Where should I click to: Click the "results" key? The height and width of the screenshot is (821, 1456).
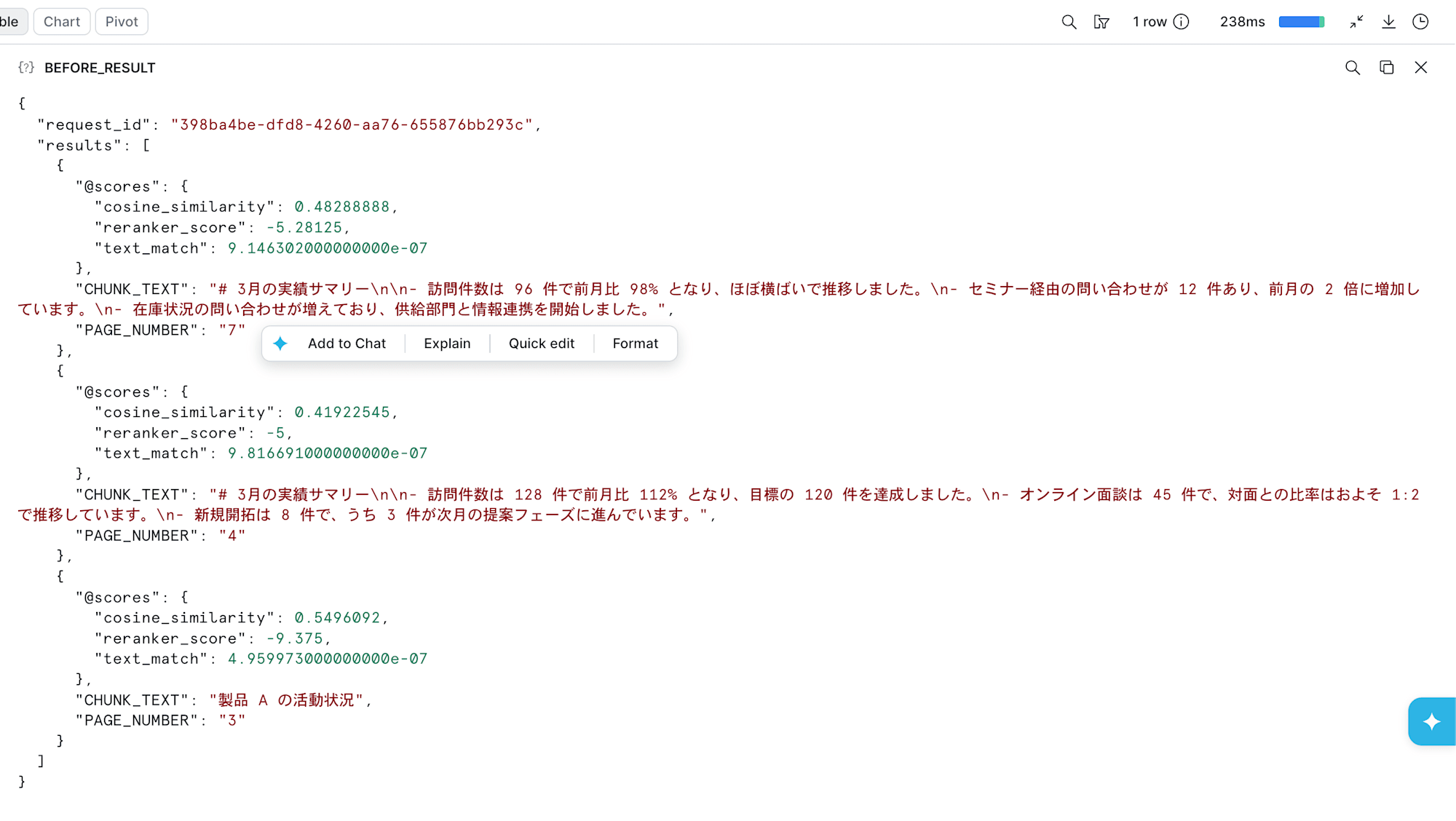(79, 146)
